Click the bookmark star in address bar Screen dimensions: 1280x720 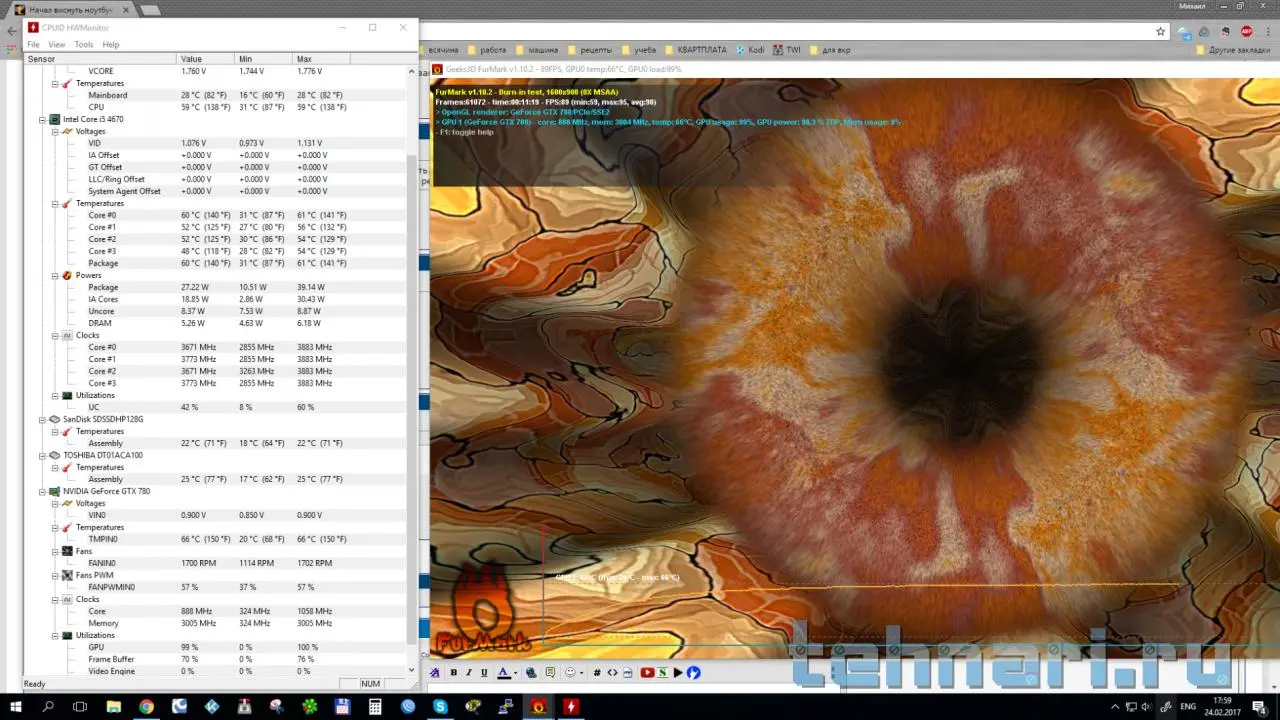click(x=1161, y=31)
